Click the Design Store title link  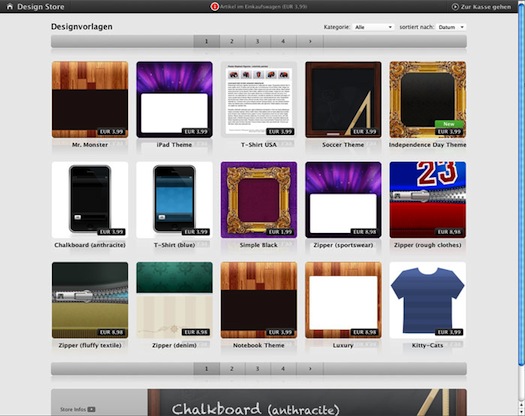pyautogui.click(x=41, y=6)
